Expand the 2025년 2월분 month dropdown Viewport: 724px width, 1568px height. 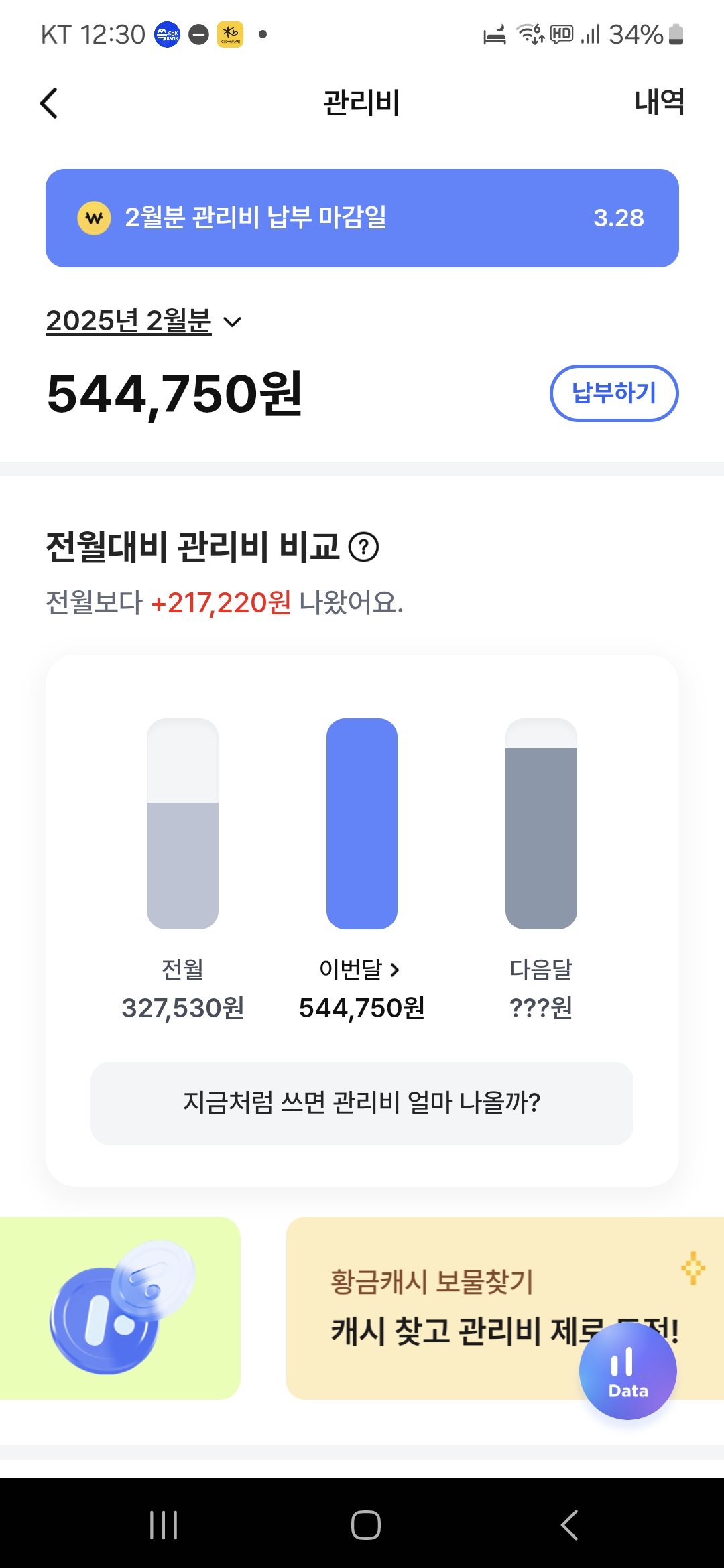click(x=129, y=321)
